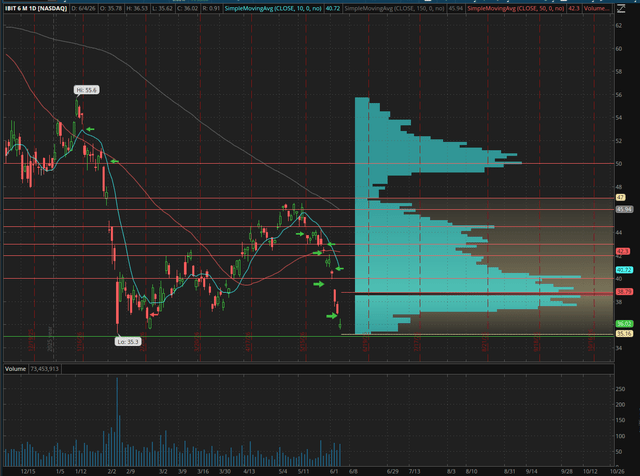Select the SimpleMovingAvg (CLOSE, 50, 0, no) study label
The image size is (640, 476).
[516, 8]
